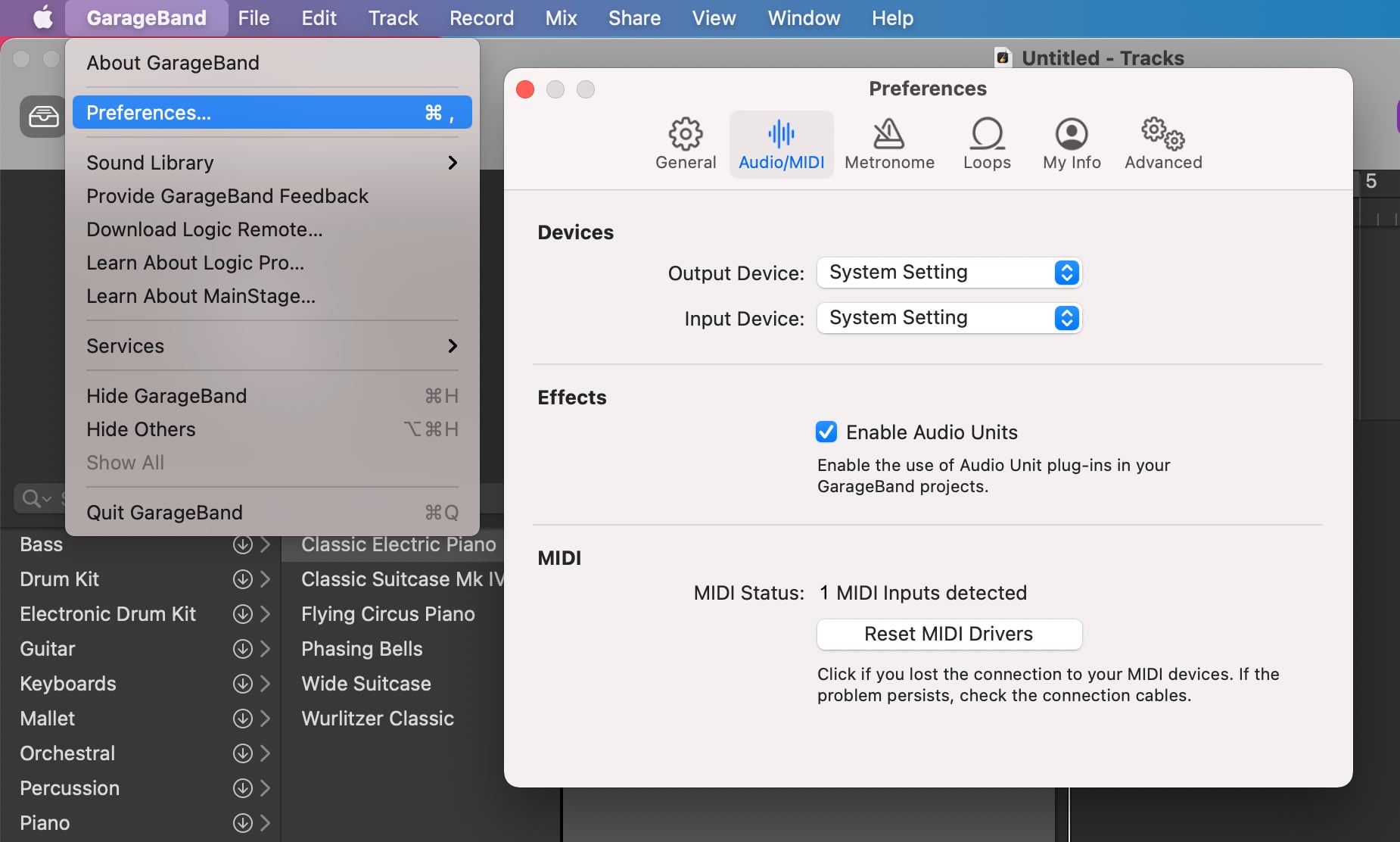Select the Audio/MIDI preferences tab
This screenshot has height=842, width=1400.
tap(781, 144)
